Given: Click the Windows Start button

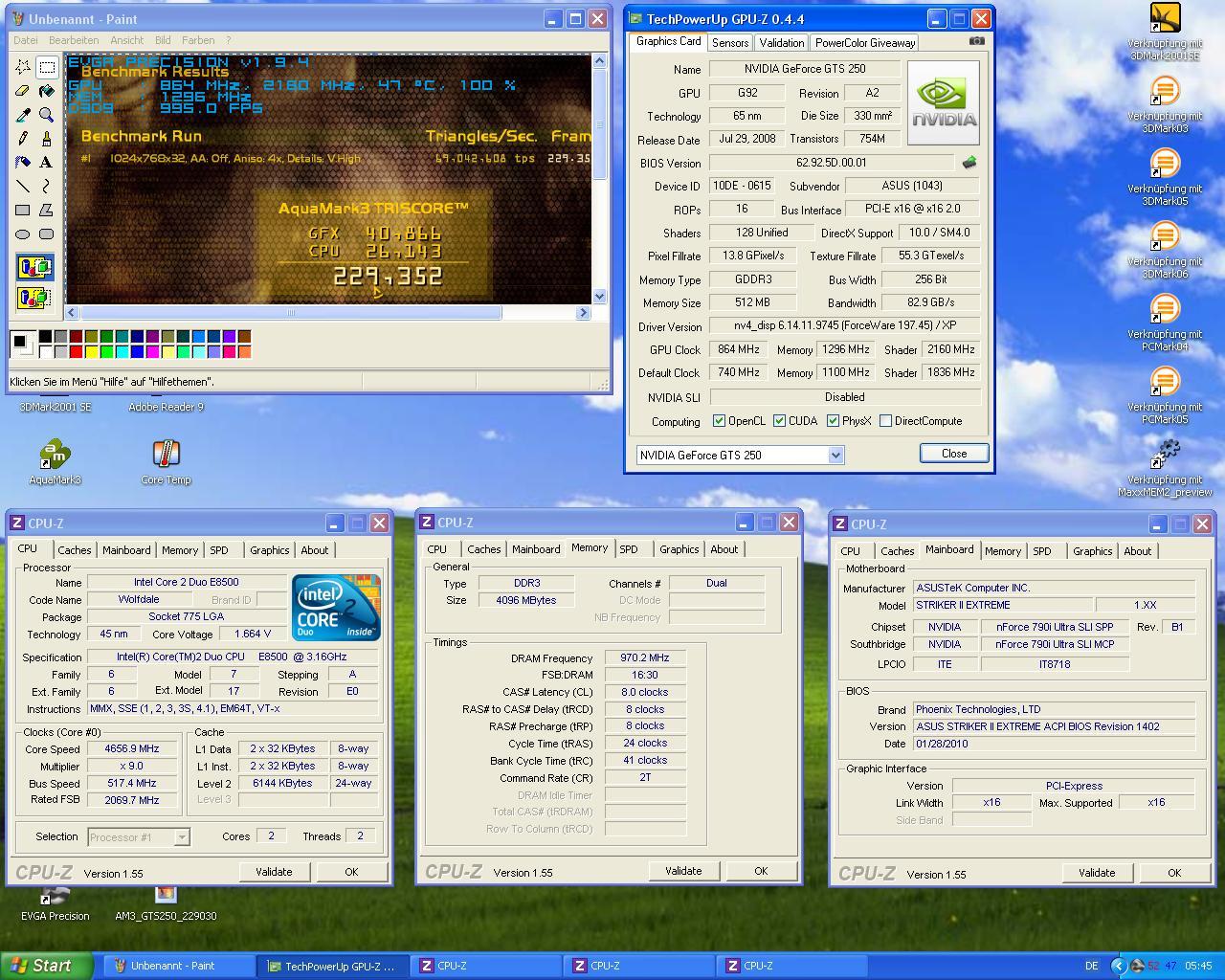Looking at the screenshot, I should point(47,966).
